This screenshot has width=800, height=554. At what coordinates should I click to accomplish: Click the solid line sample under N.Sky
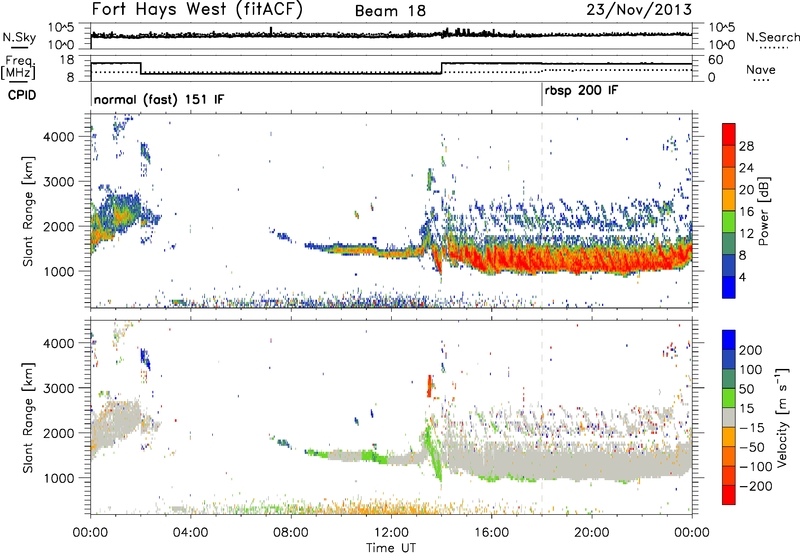pos(19,47)
